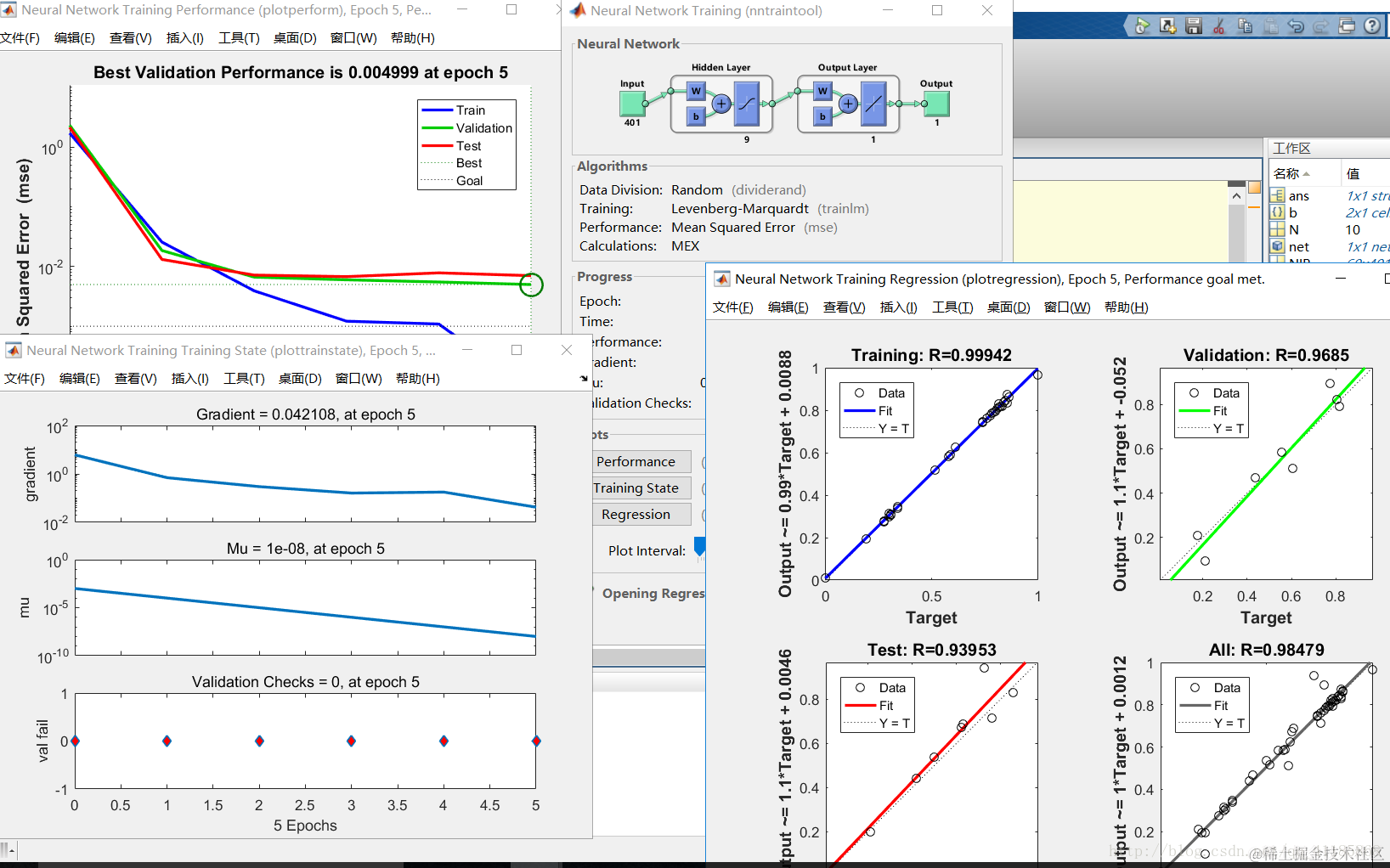Select the cell array icon for variable b
The width and height of the screenshot is (1390, 868).
[1277, 212]
